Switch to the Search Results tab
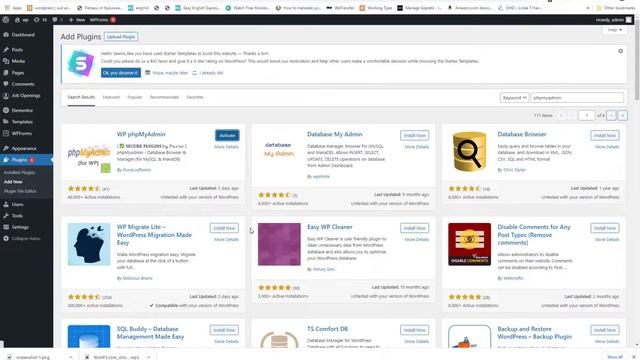The image size is (640, 360). tap(81, 97)
